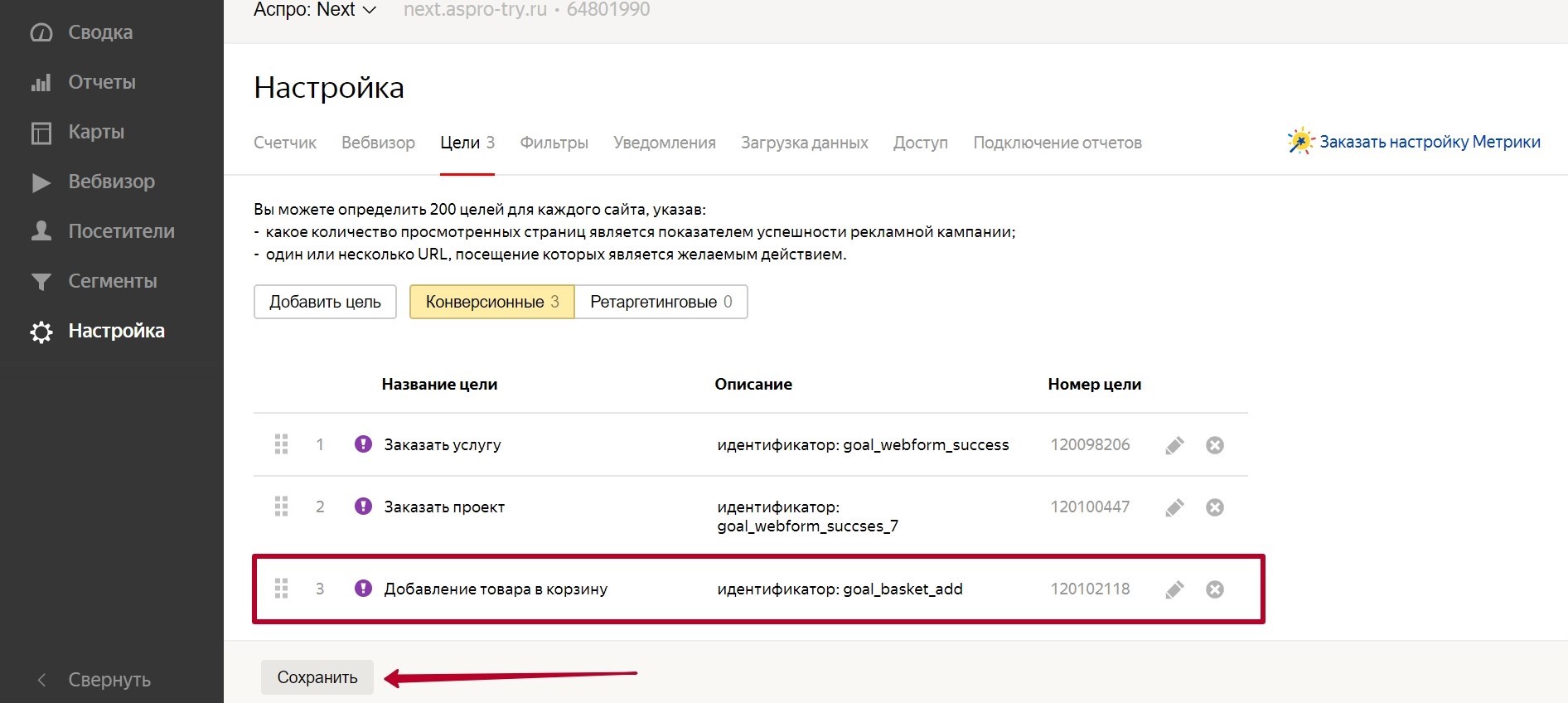This screenshot has width=1568, height=703.
Task: Click the goal name Заказать проект
Action: [x=444, y=507]
